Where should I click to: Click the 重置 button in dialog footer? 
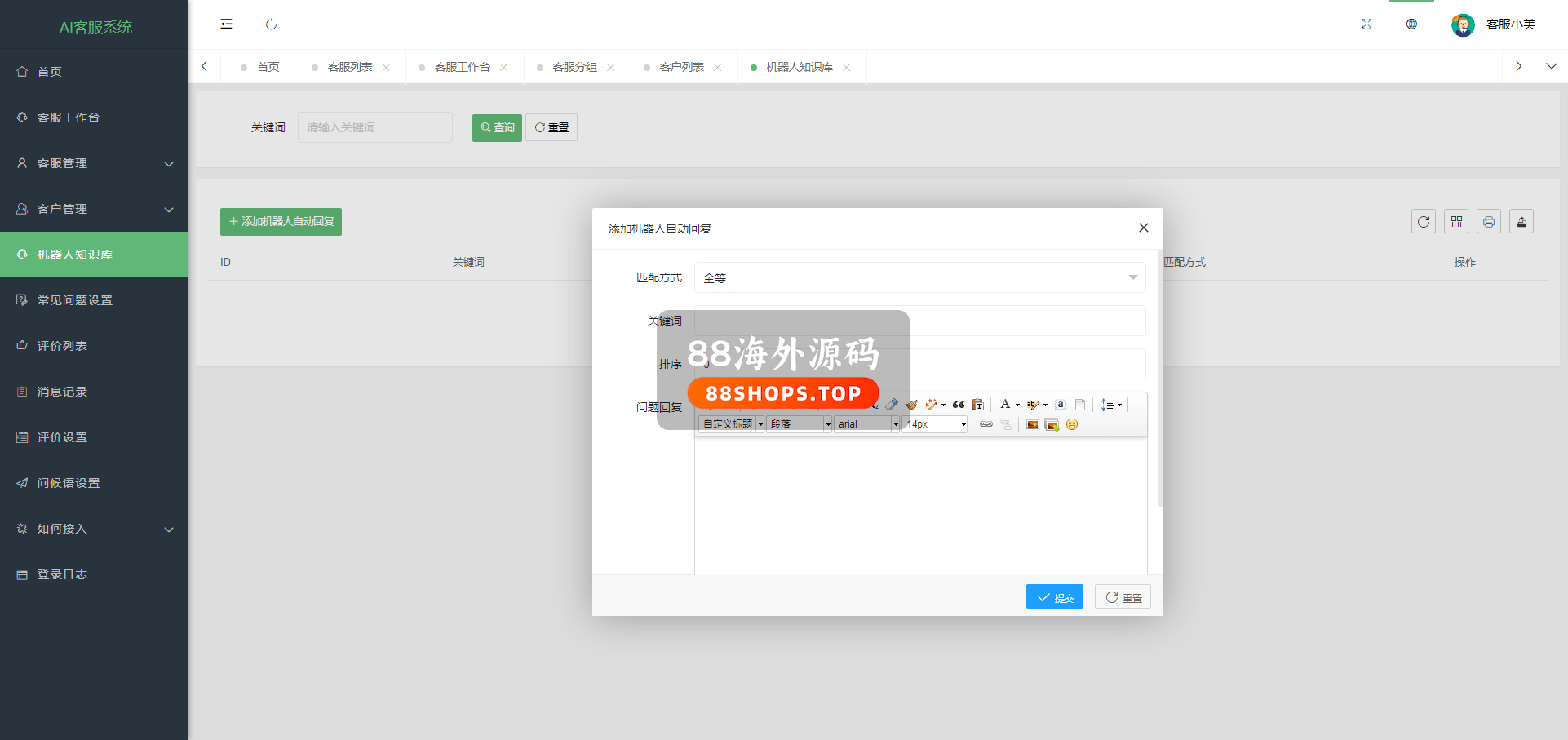tap(1123, 597)
